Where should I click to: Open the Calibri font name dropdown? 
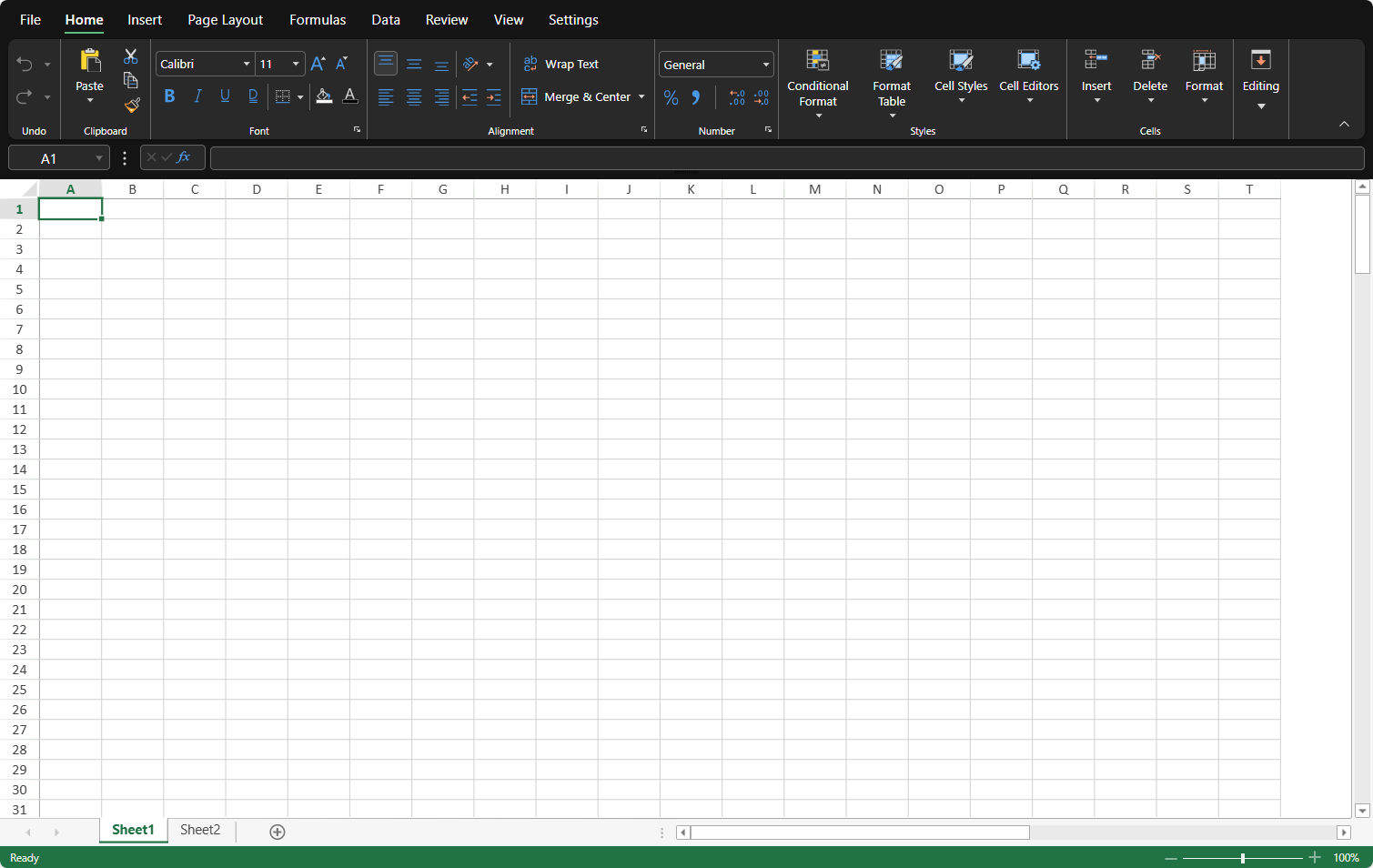pos(246,64)
